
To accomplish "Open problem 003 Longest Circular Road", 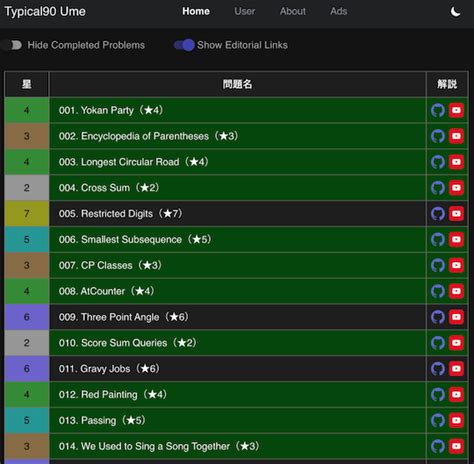I will pos(133,162).
